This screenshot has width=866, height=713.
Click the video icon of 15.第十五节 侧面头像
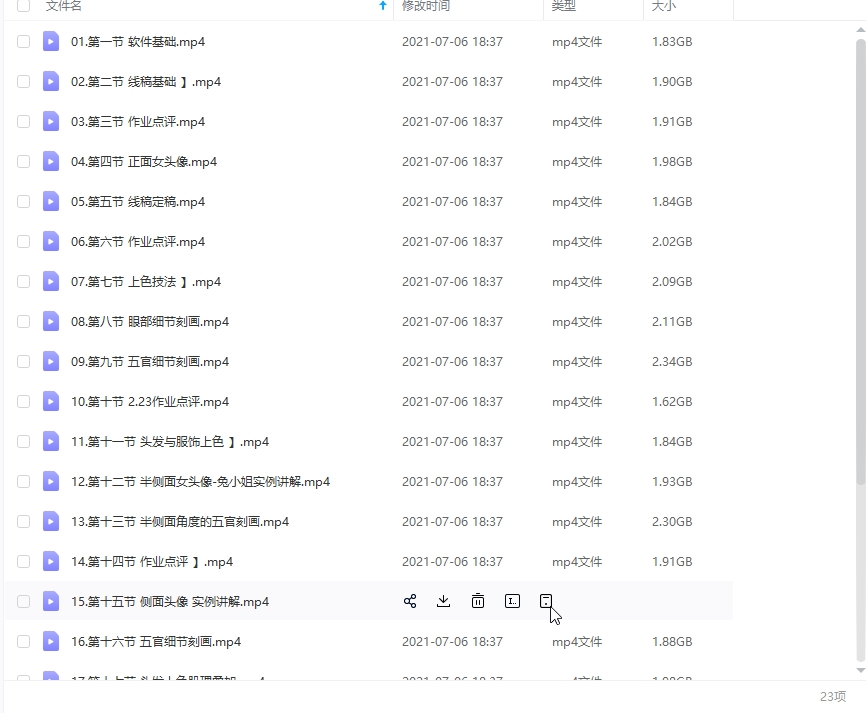coord(51,601)
